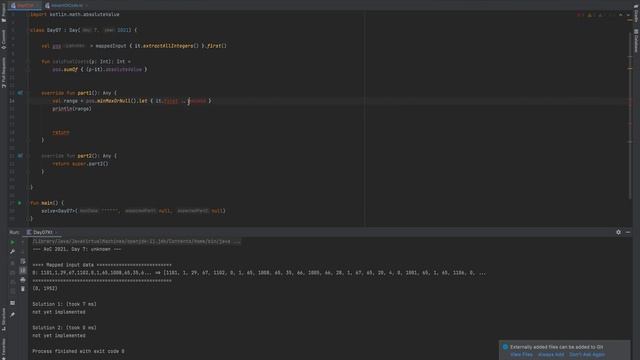Select the Day07Kt run tab
Viewport: 640px width, 360px height.
(42, 232)
